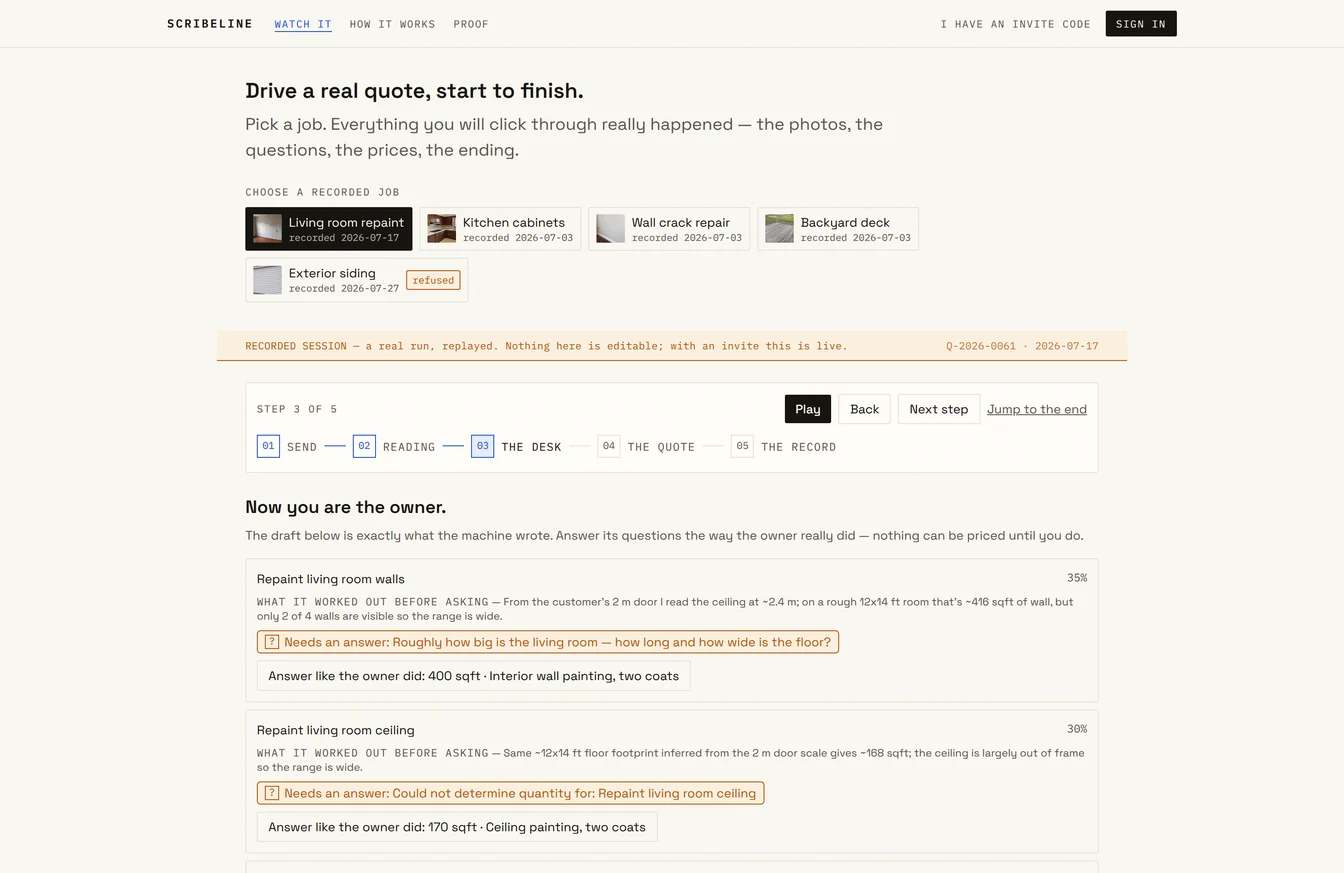Select the Living room repaint job
Screen dimensions: 1344x873
(329, 229)
